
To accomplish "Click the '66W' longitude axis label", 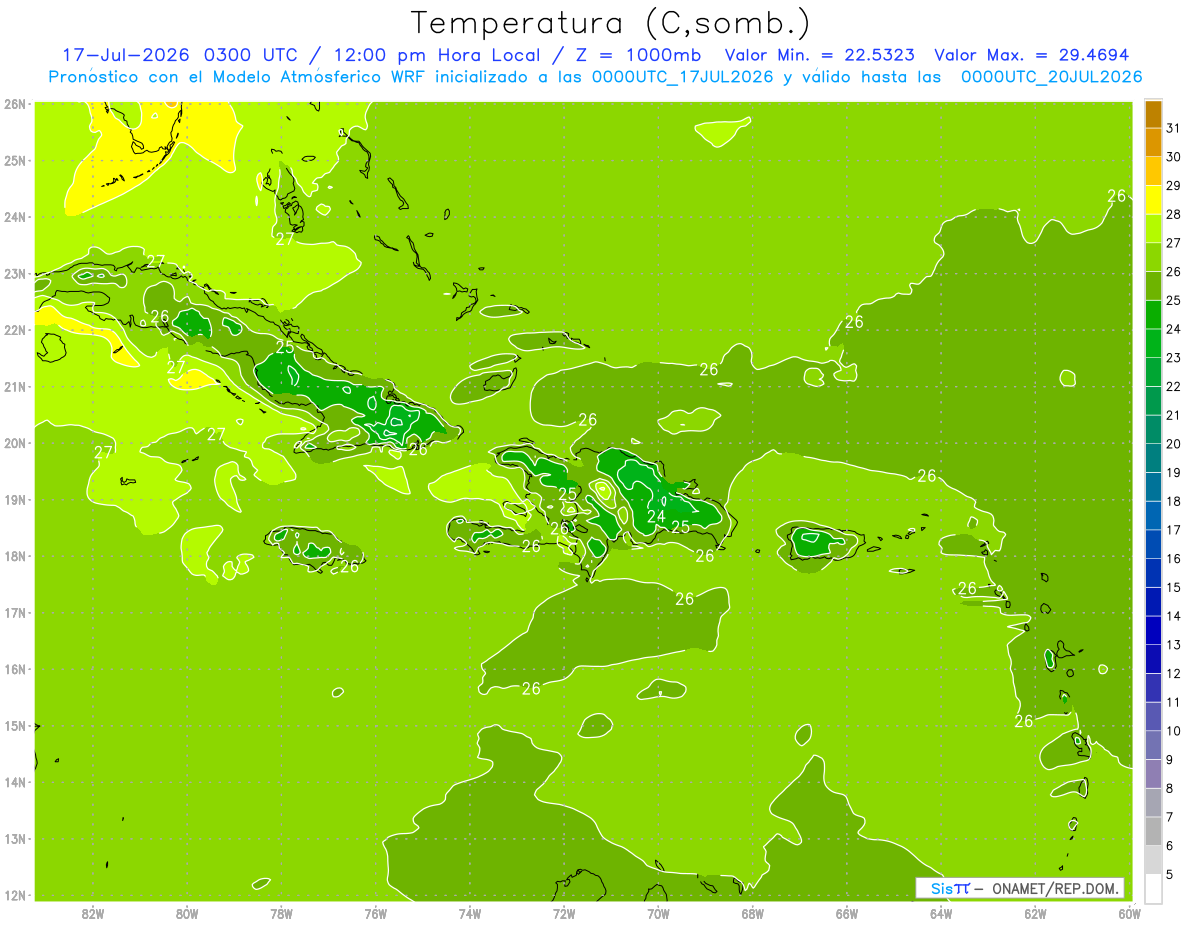I will (x=847, y=913).
